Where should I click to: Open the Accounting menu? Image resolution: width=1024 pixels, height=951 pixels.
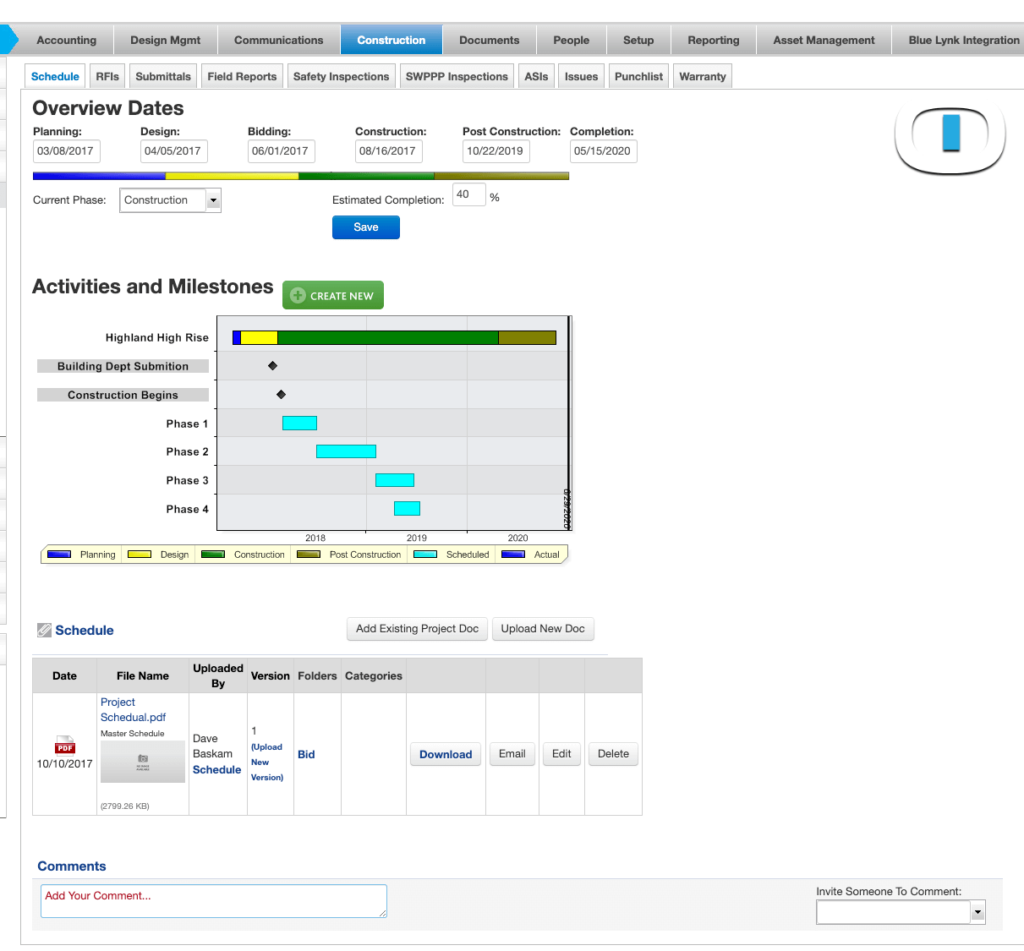click(x=66, y=40)
